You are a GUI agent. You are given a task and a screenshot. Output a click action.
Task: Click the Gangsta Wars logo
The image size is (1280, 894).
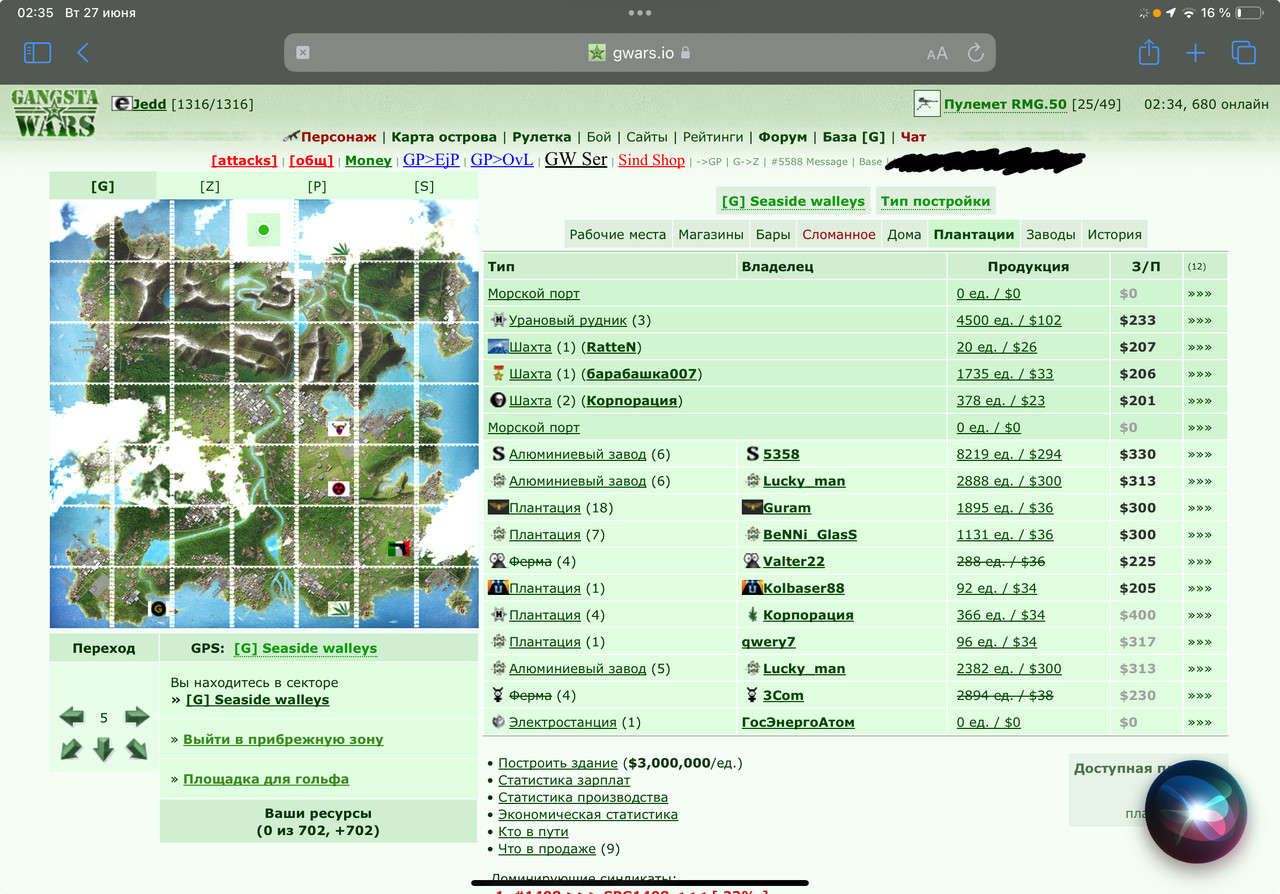click(x=54, y=113)
